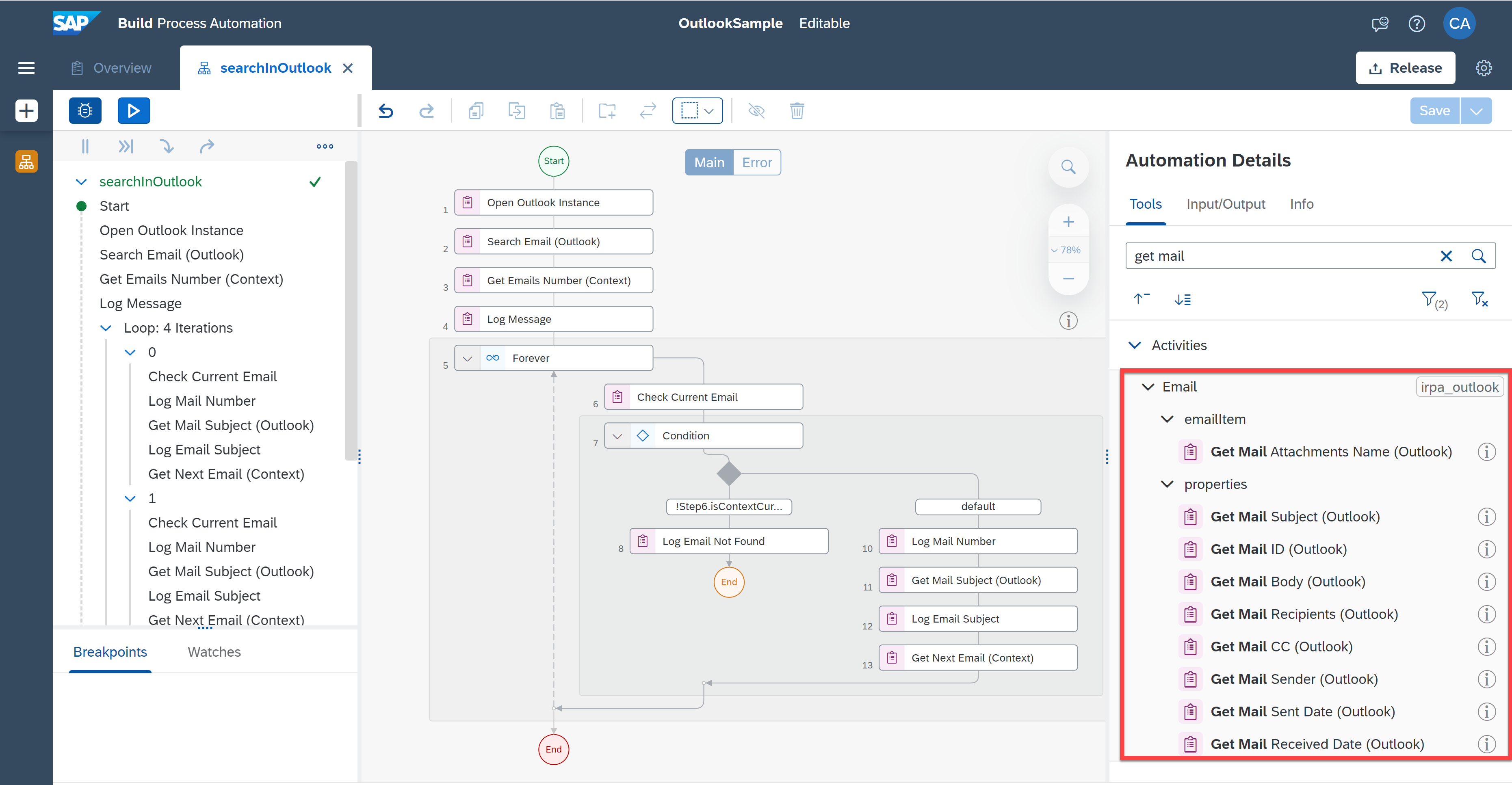Zoom in with the plus button
1512x785 pixels.
click(1068, 222)
